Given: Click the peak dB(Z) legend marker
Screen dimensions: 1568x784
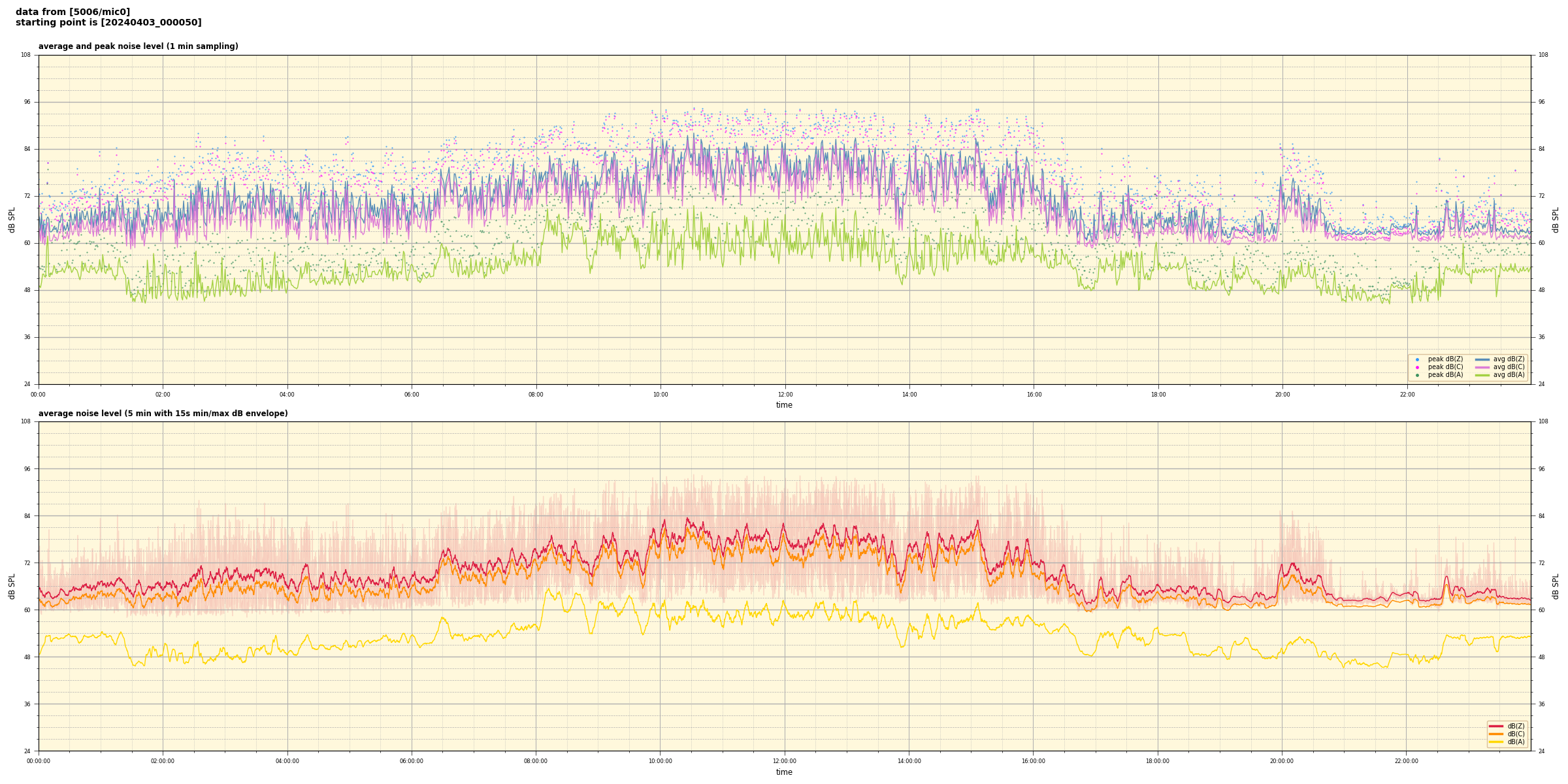Looking at the screenshot, I should pos(1417,359).
